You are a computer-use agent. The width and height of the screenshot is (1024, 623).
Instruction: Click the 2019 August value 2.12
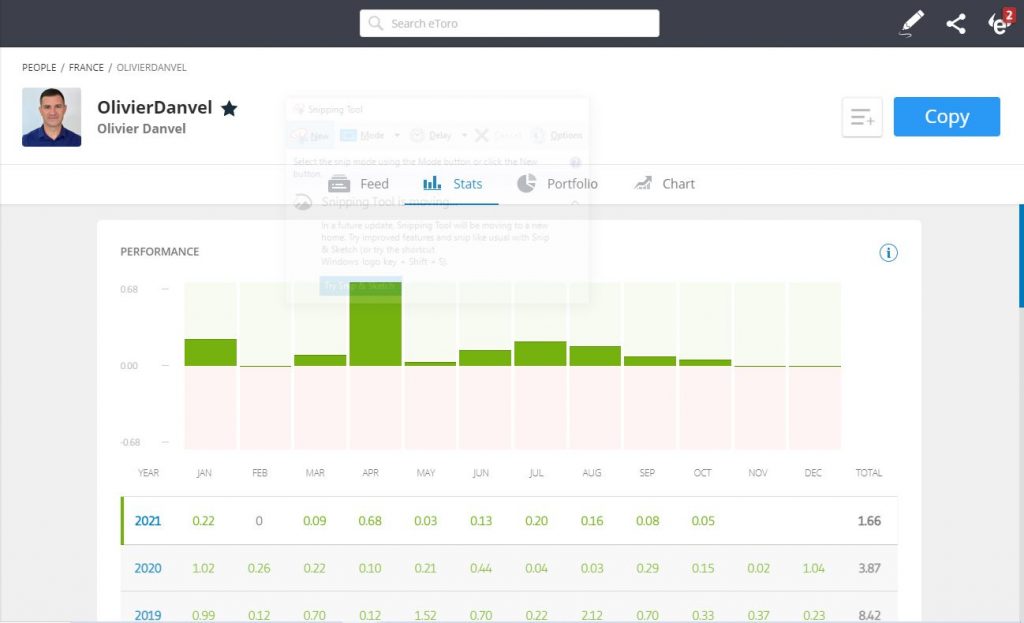pos(592,615)
